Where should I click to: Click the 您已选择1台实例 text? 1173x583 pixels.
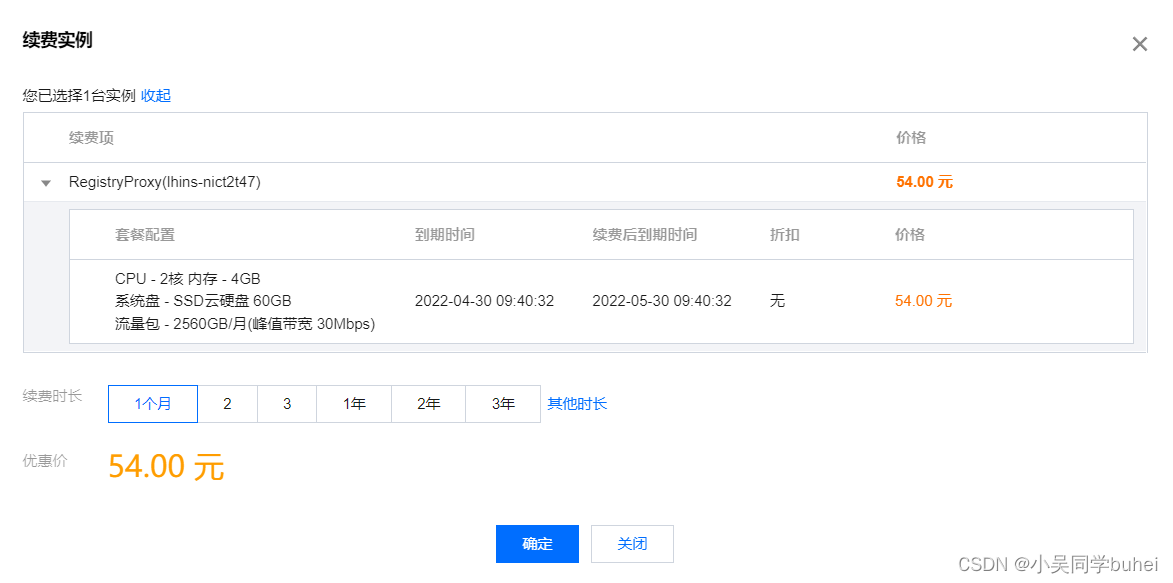79,95
